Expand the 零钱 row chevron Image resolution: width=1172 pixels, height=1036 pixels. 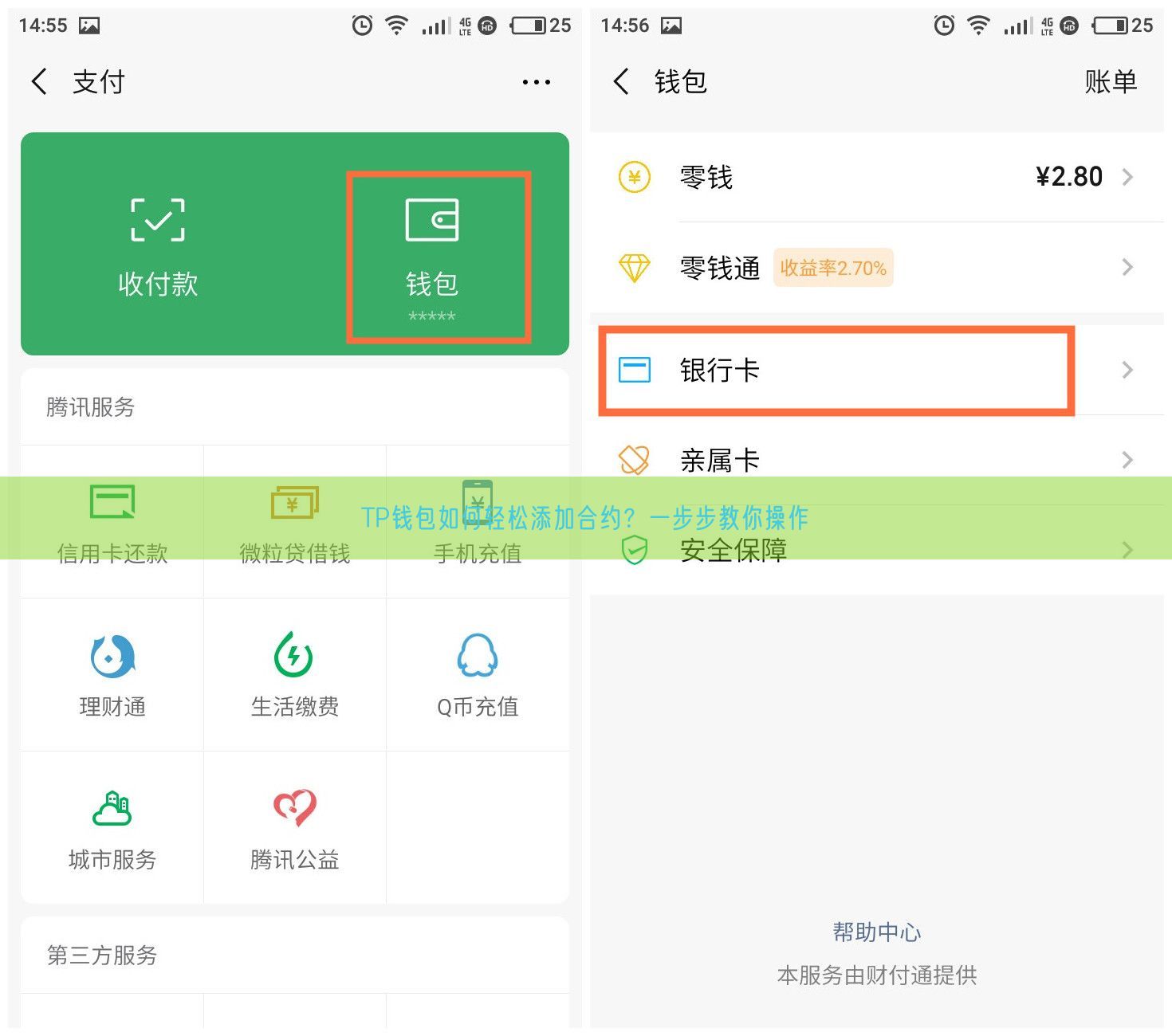point(1127,177)
